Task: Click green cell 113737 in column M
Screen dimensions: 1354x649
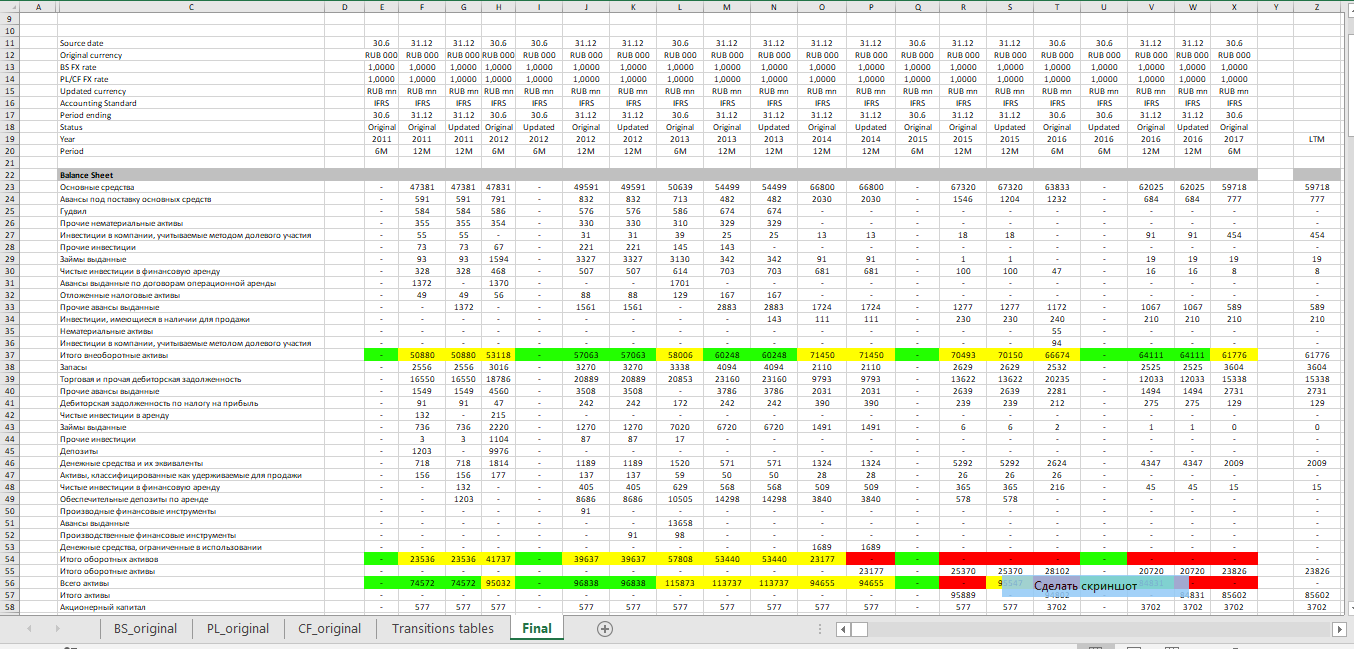Action: 726,583
